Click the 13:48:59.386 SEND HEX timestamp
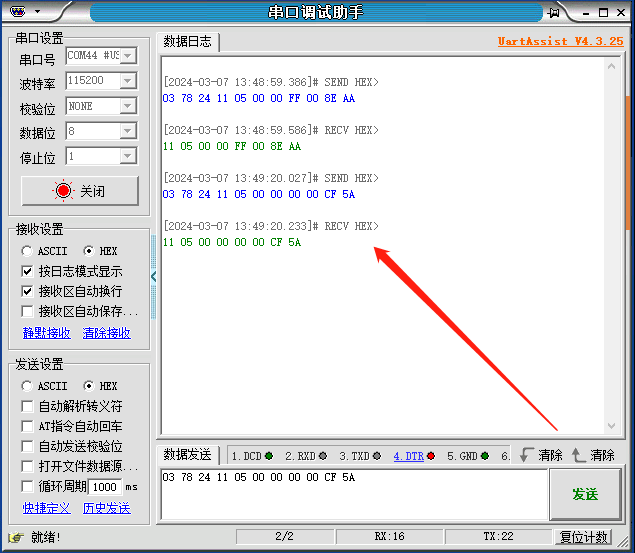Image resolution: width=635 pixels, height=553 pixels. click(271, 82)
